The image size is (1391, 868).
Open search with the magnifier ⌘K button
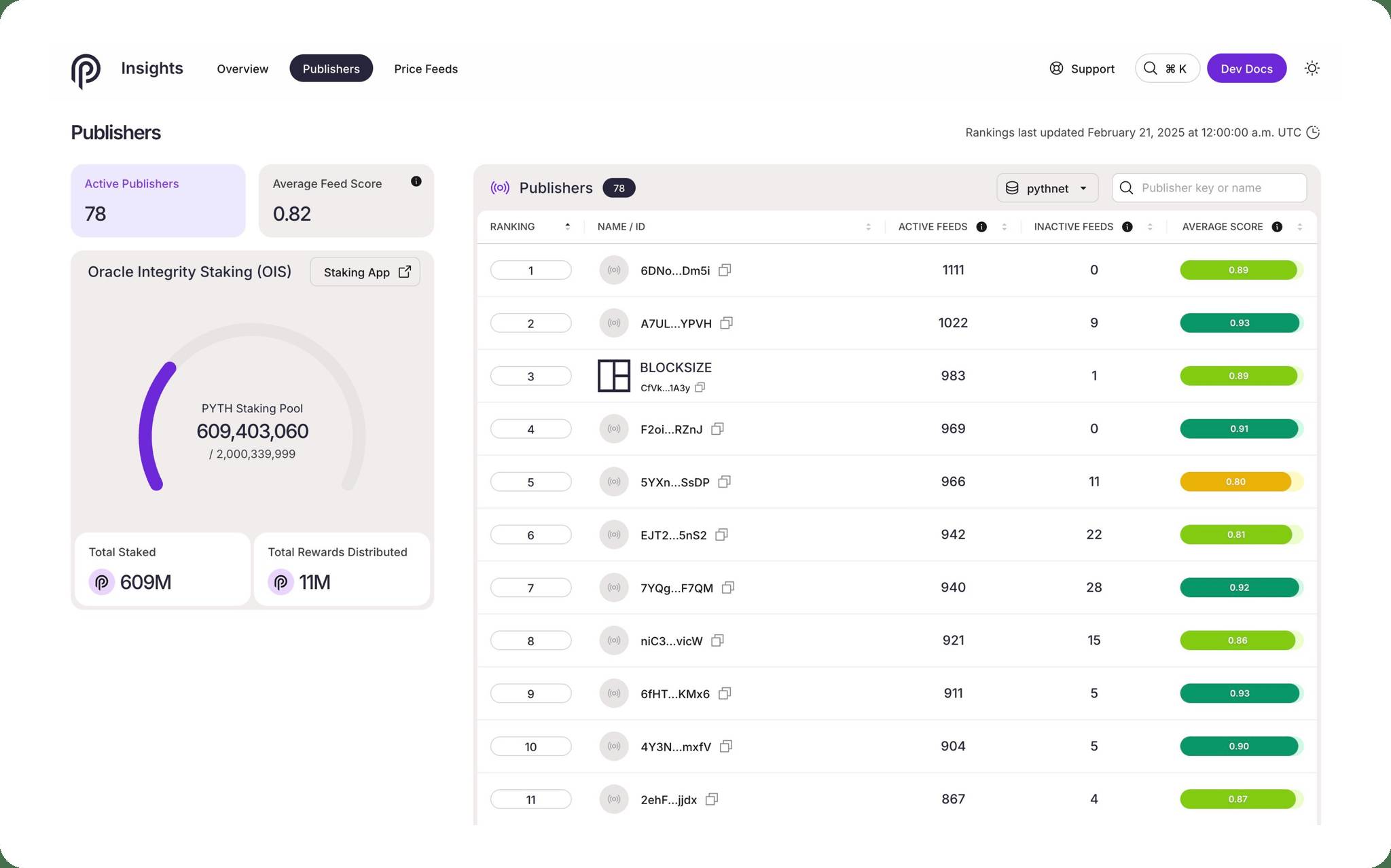click(x=1167, y=68)
